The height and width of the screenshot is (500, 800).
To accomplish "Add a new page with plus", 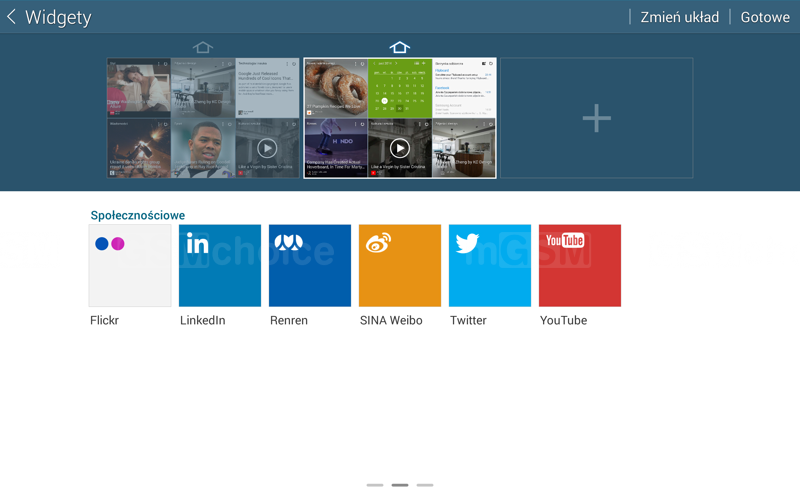I will [x=597, y=118].
